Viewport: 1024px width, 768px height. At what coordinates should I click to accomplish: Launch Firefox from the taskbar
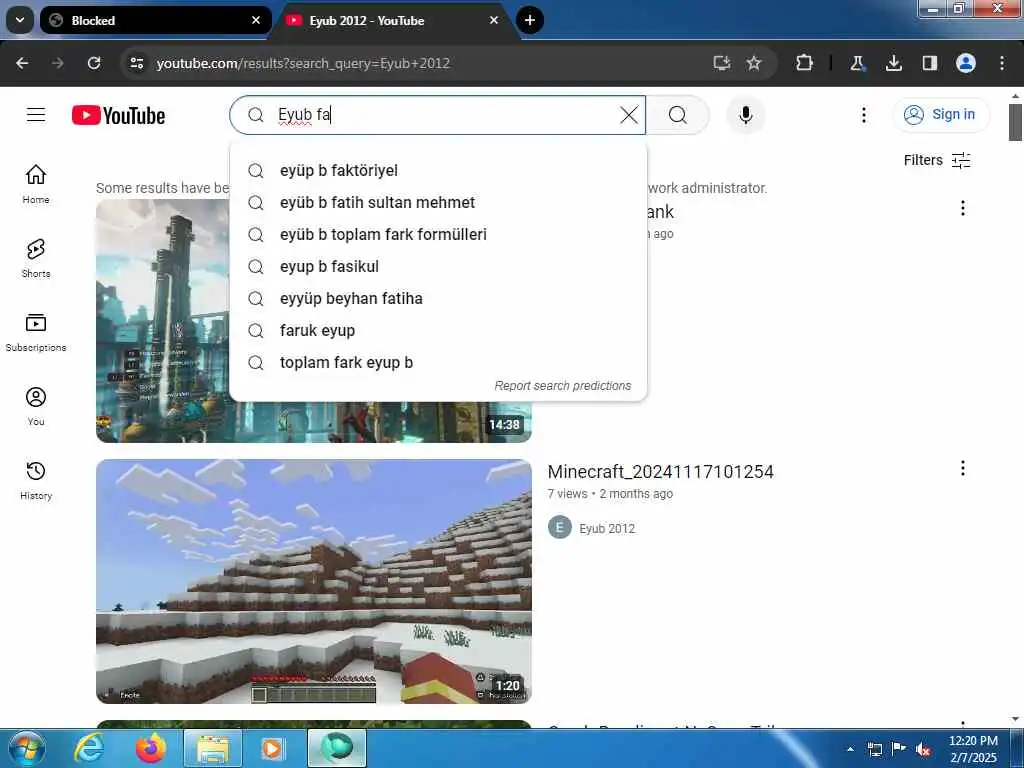151,749
